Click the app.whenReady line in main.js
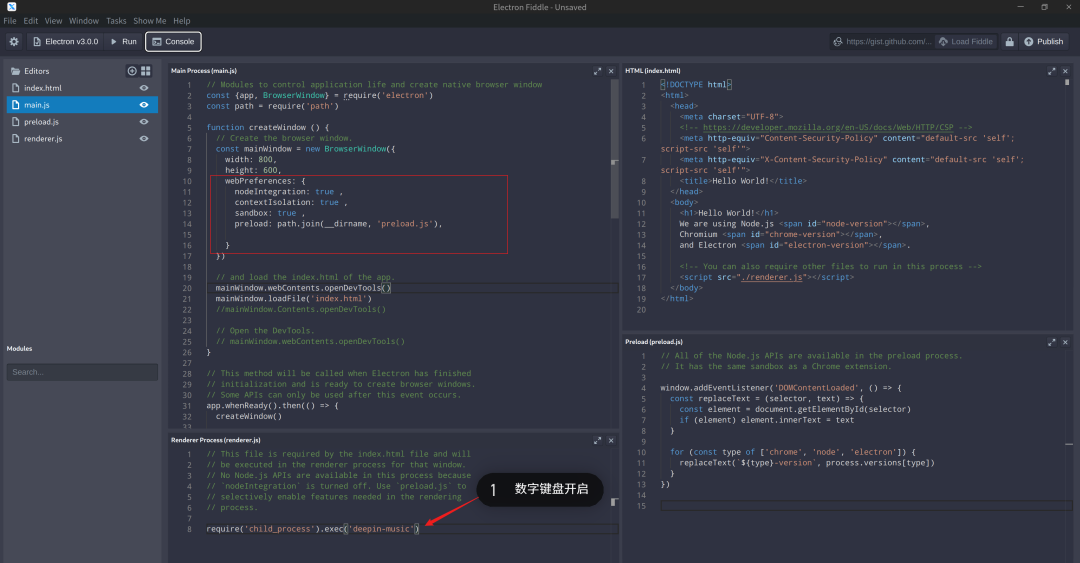 point(272,406)
